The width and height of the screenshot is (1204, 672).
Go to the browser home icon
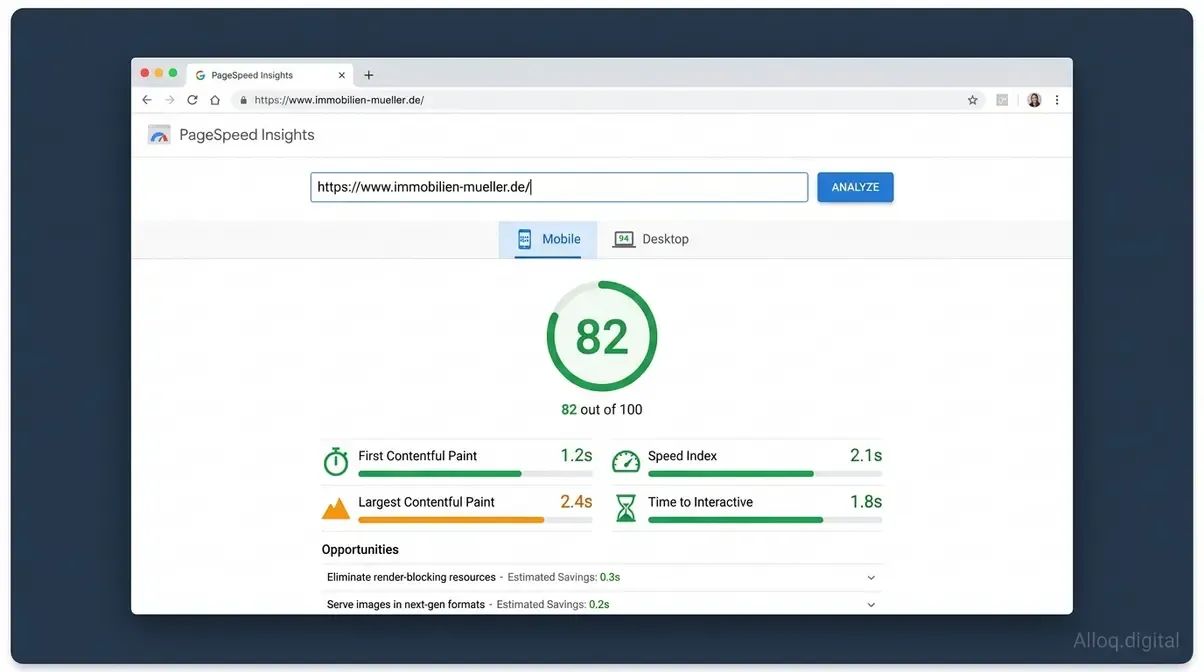click(x=215, y=100)
